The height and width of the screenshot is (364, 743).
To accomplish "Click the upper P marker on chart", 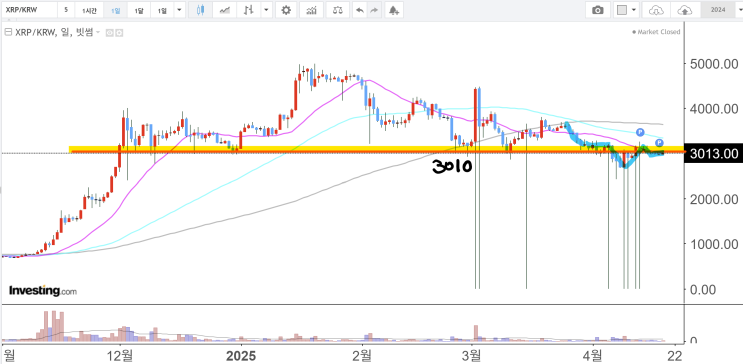I will pos(640,132).
